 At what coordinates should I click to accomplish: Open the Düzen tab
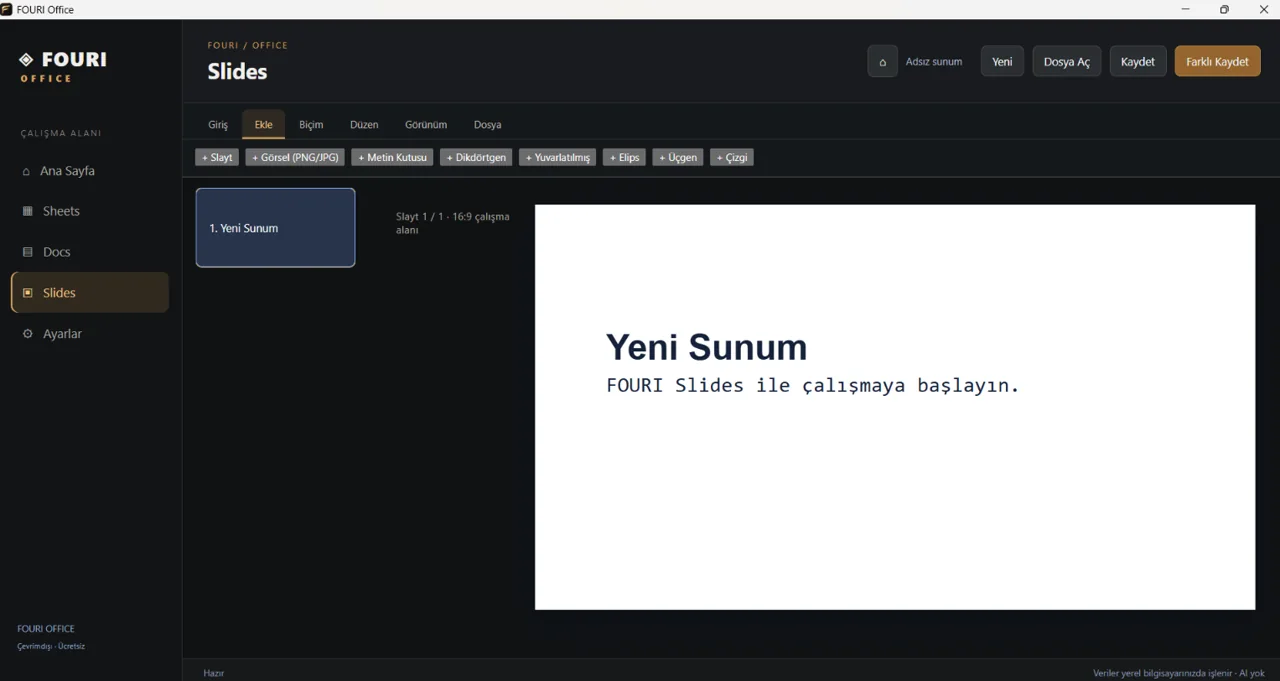point(364,125)
